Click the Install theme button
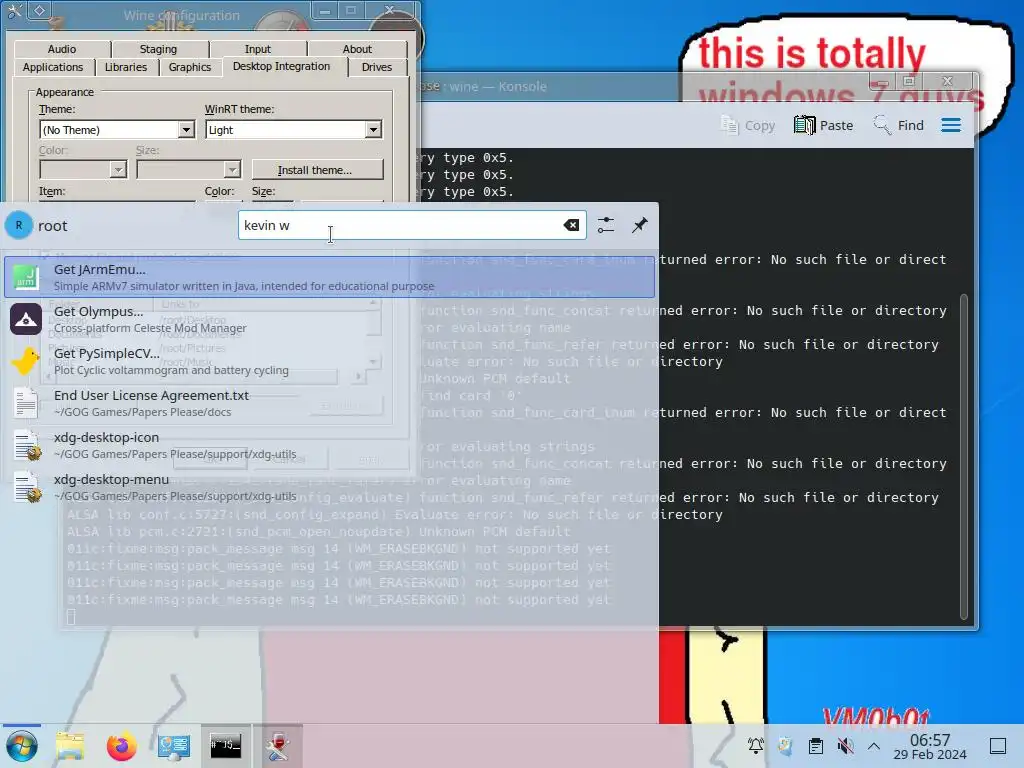Screen dimensions: 1024x768 (x=317, y=170)
